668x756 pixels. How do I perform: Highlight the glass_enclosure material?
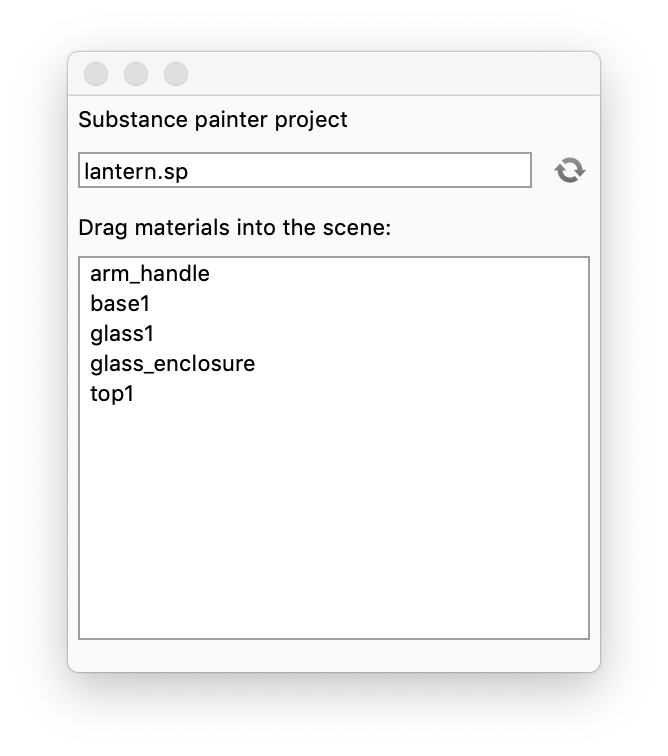click(x=172, y=363)
